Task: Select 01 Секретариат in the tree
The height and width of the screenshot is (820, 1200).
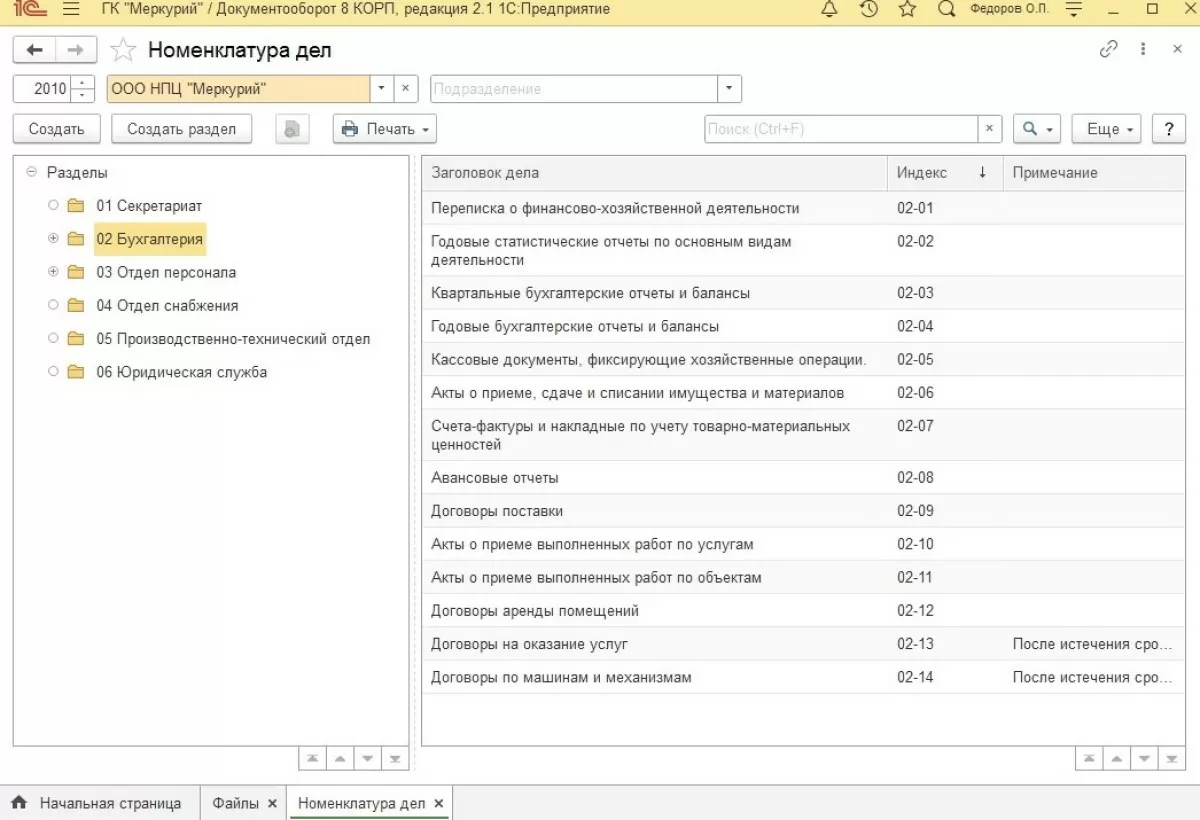Action: pos(149,206)
